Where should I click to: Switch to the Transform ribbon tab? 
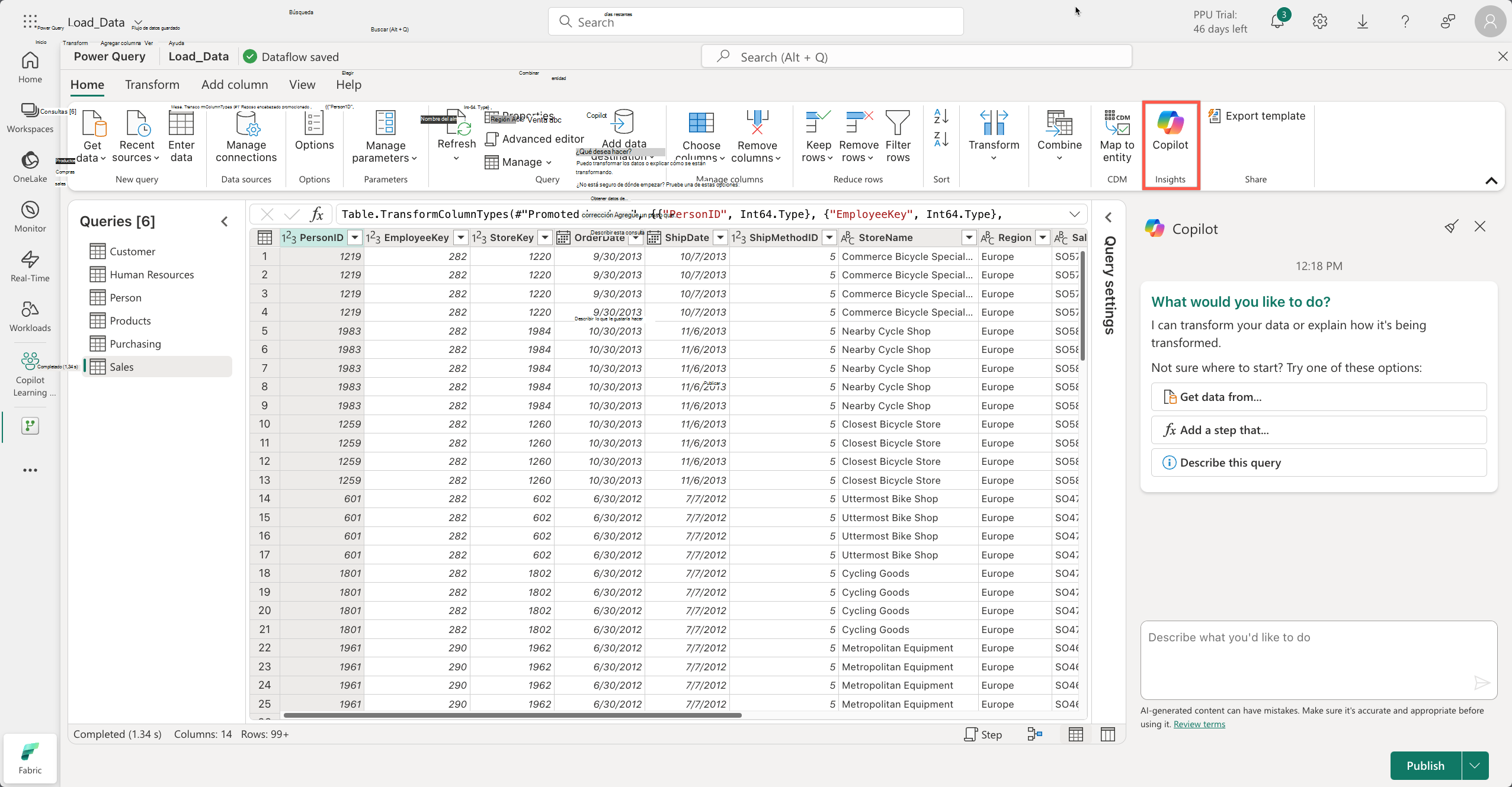152,85
